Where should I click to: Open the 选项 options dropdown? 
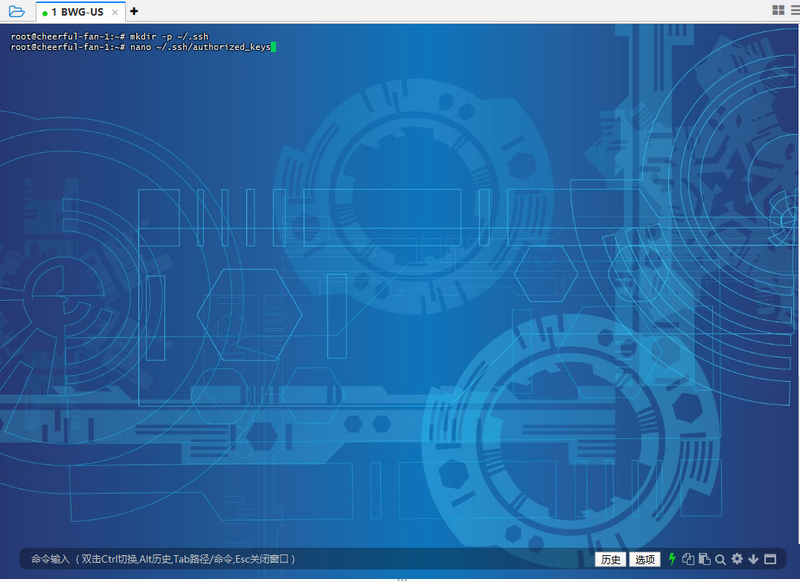(643, 559)
